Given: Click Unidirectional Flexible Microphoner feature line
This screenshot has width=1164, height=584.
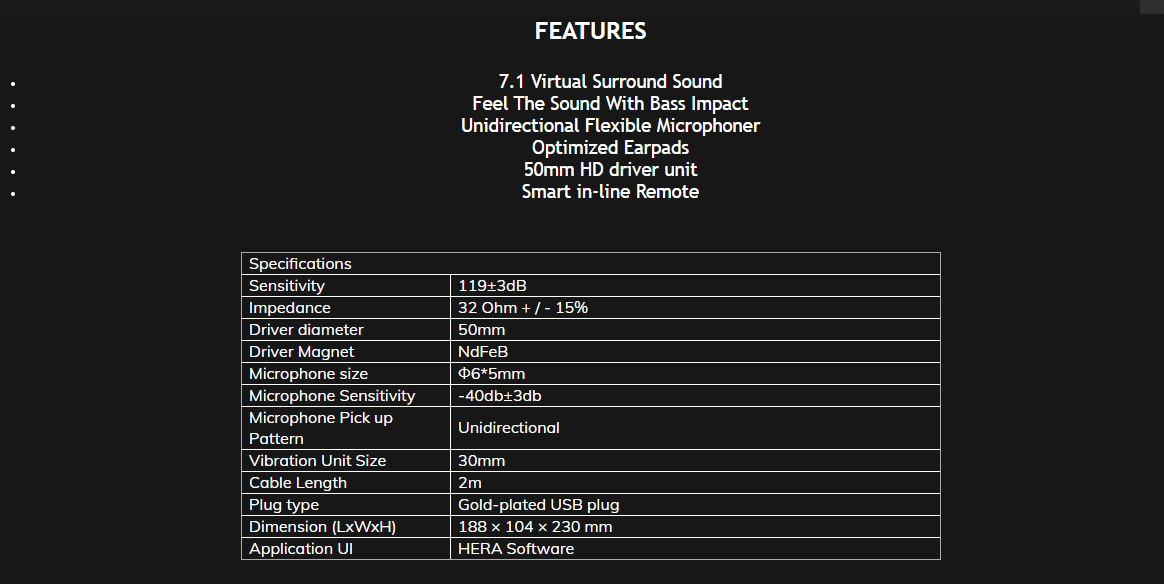Looking at the screenshot, I should [x=610, y=125].
